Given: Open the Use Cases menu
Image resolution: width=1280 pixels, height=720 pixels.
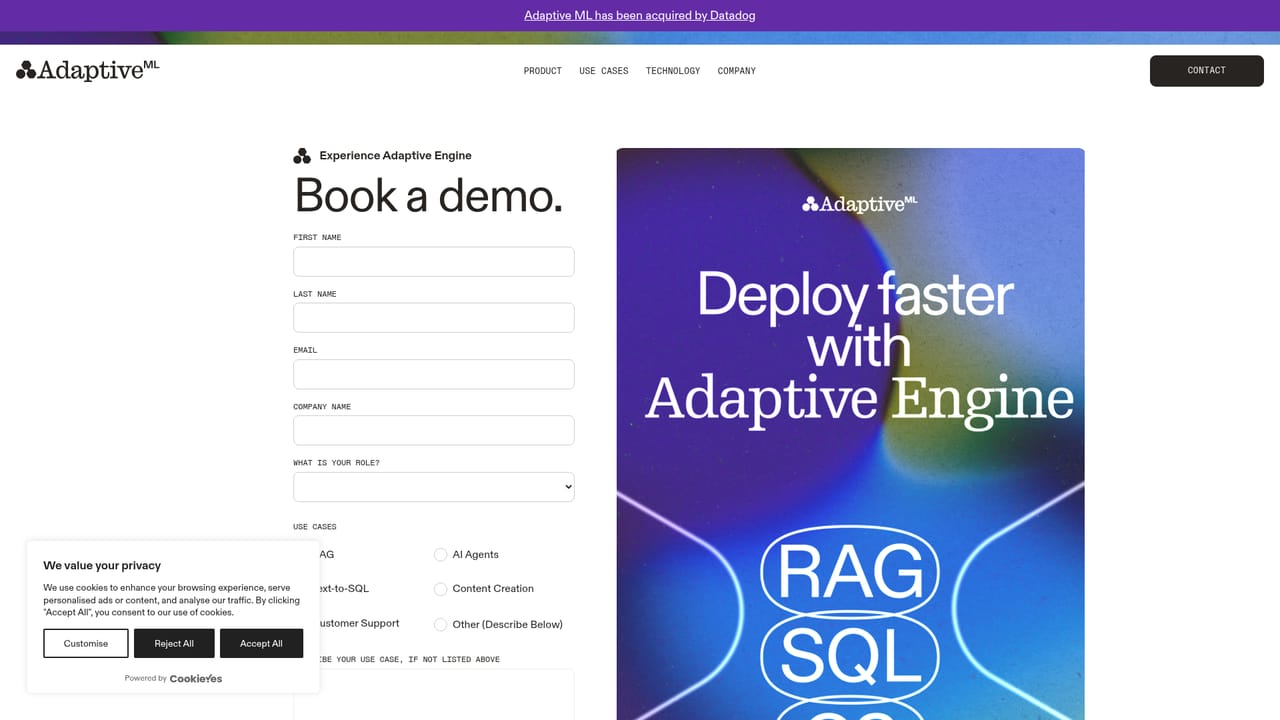Looking at the screenshot, I should pos(604,71).
